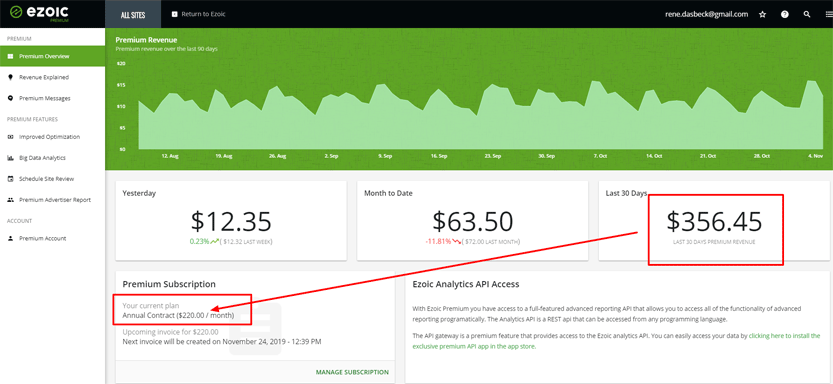Open Premium Overview in the sidebar
Image resolution: width=833 pixels, height=384 pixels.
53,56
